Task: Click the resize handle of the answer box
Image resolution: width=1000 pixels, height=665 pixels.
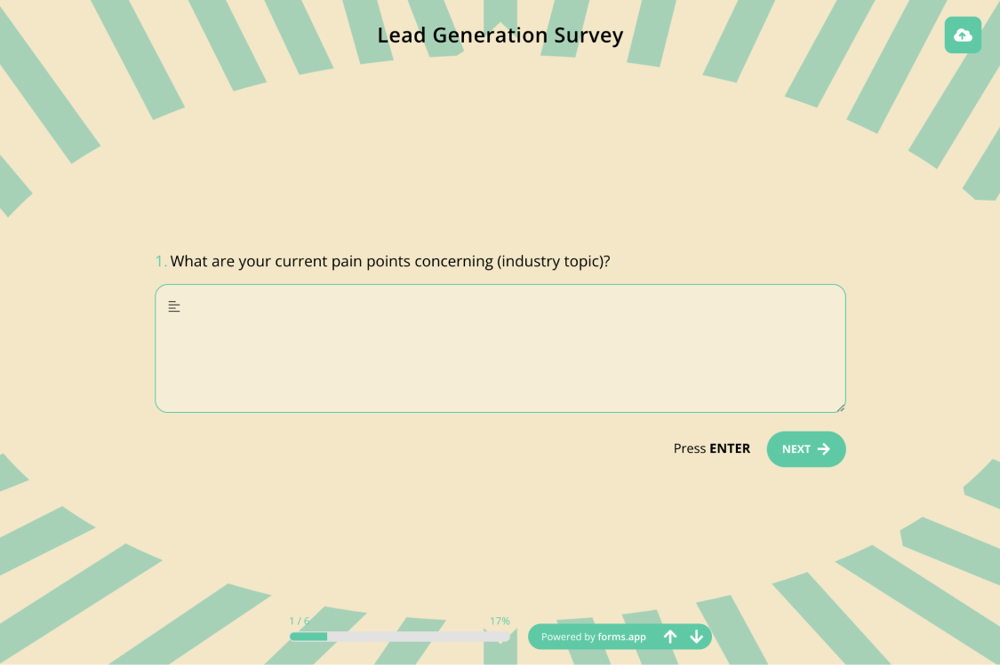Action: point(841,406)
